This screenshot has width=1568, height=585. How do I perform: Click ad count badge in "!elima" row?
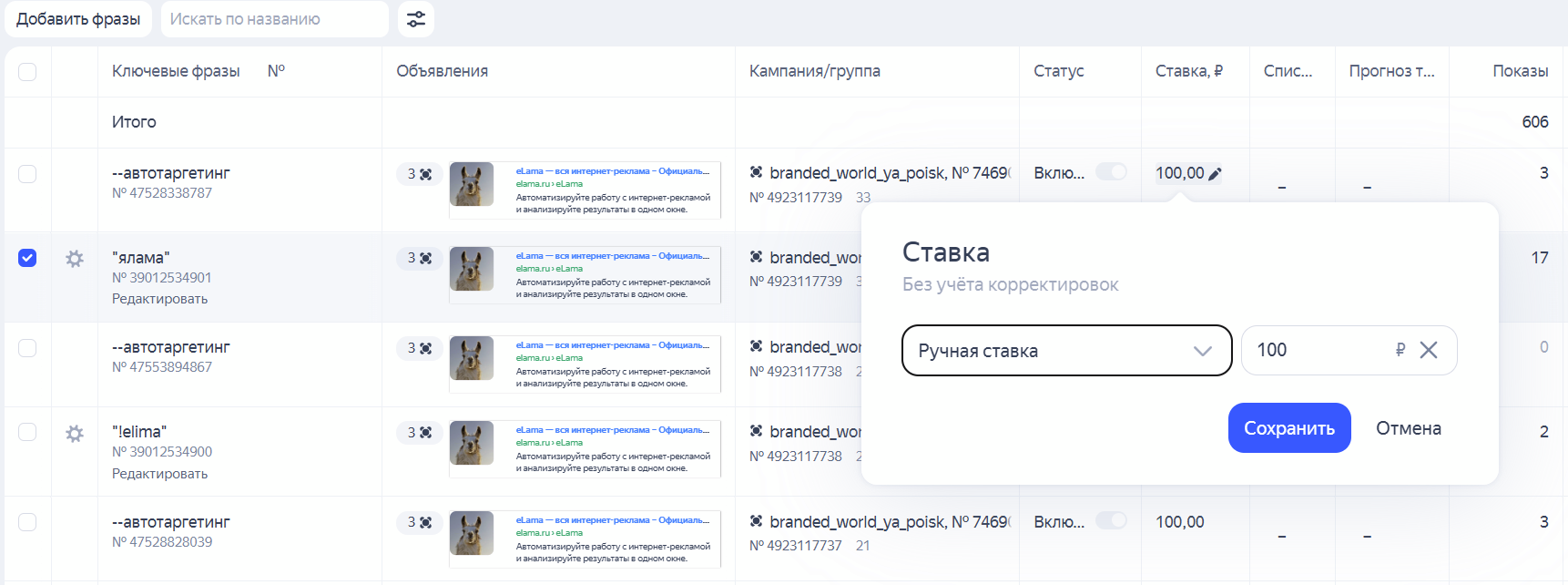point(419,432)
